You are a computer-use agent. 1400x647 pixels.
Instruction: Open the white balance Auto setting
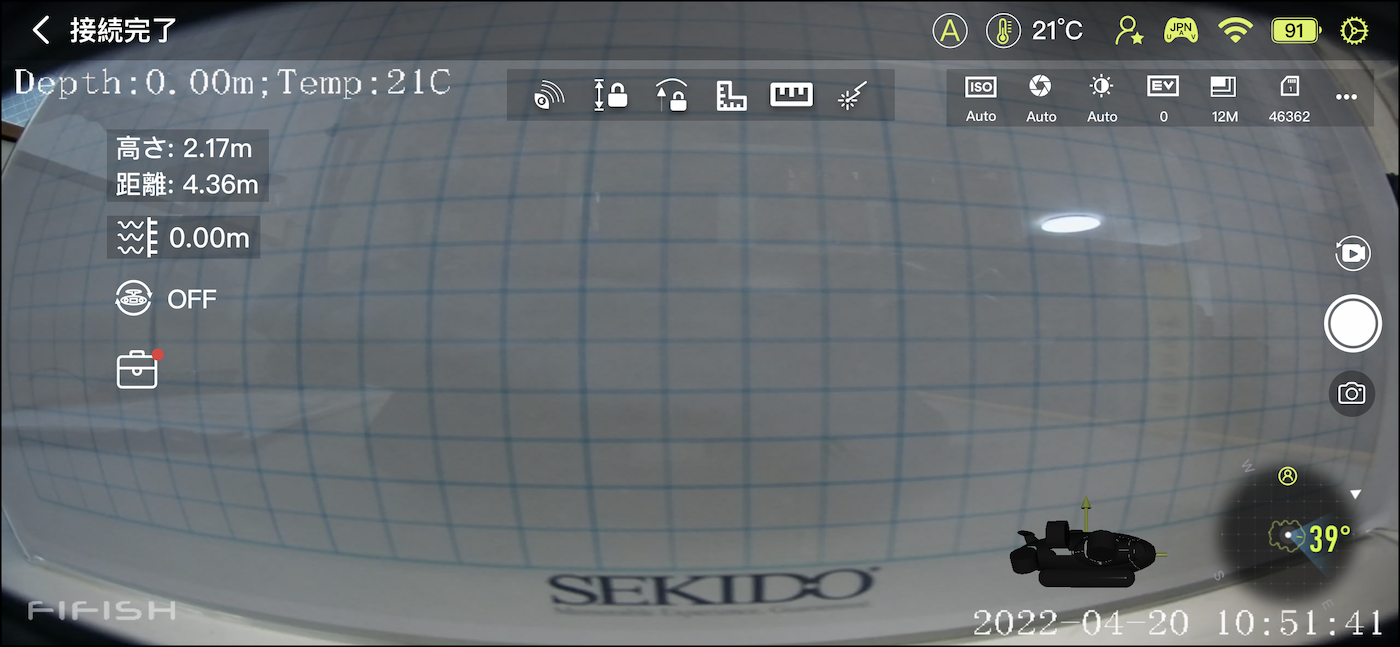[1102, 98]
